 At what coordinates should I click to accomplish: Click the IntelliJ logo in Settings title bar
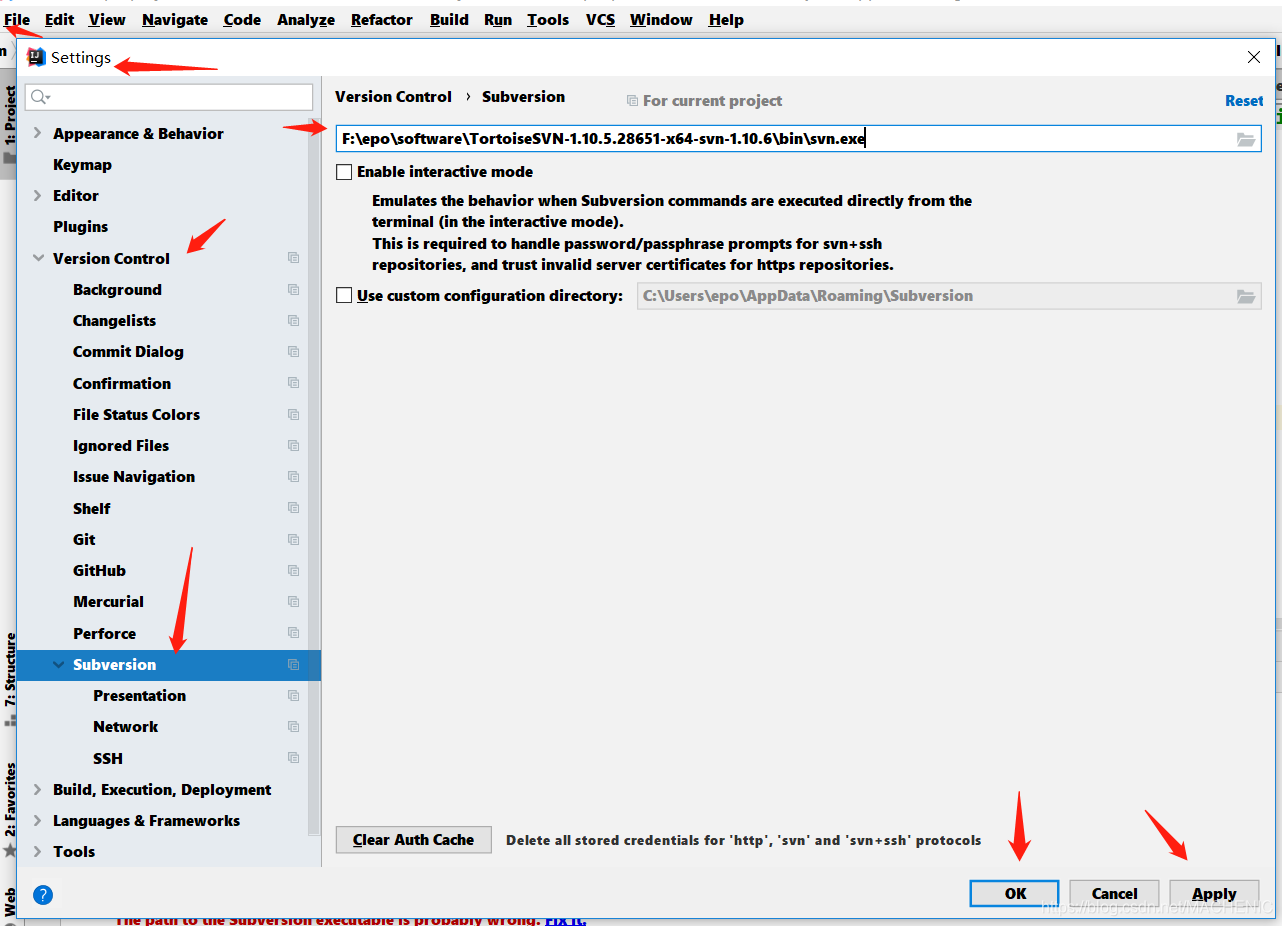[x=36, y=57]
